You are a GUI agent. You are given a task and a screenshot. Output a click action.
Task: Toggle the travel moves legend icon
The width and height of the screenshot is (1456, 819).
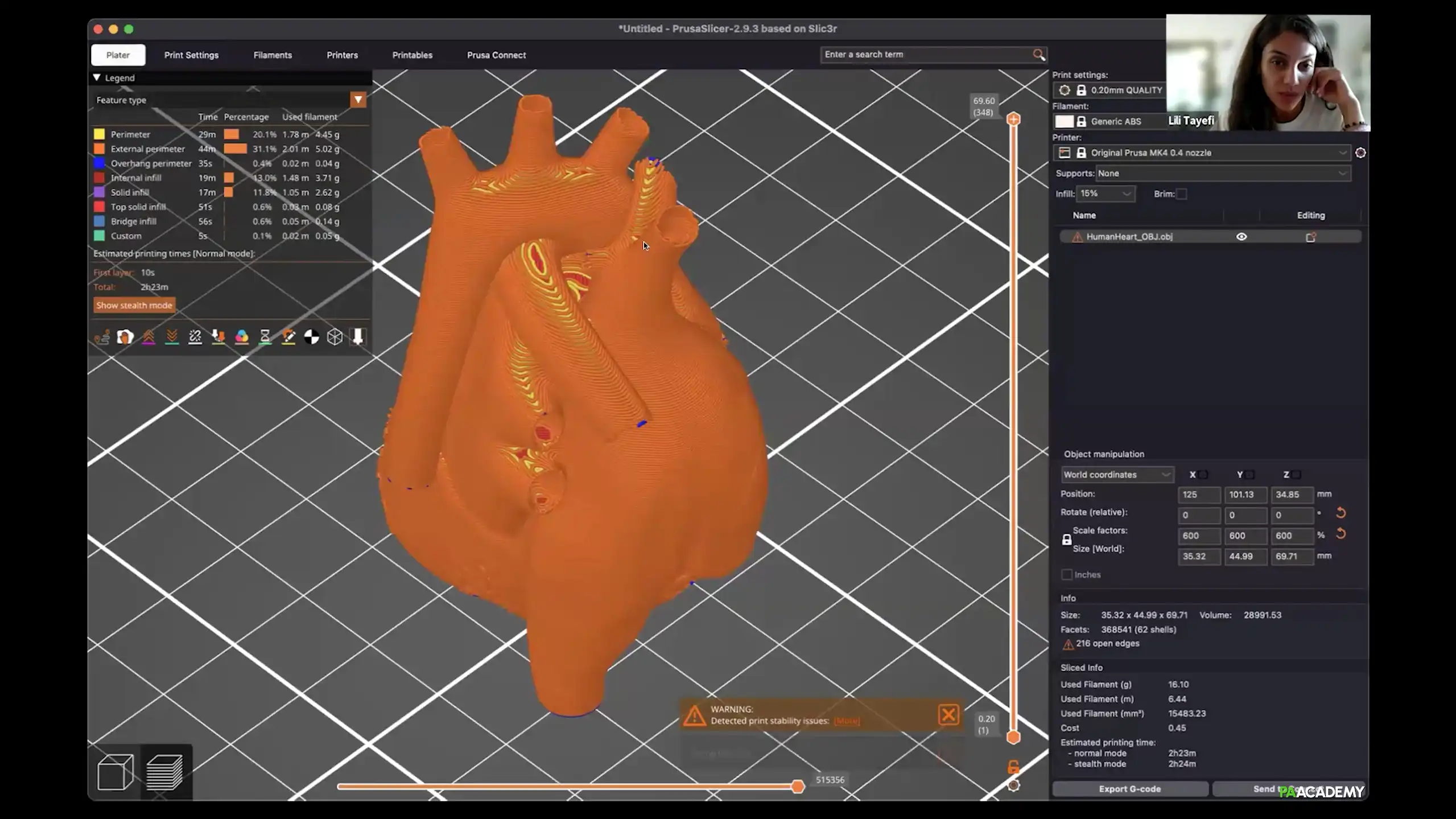(x=102, y=337)
